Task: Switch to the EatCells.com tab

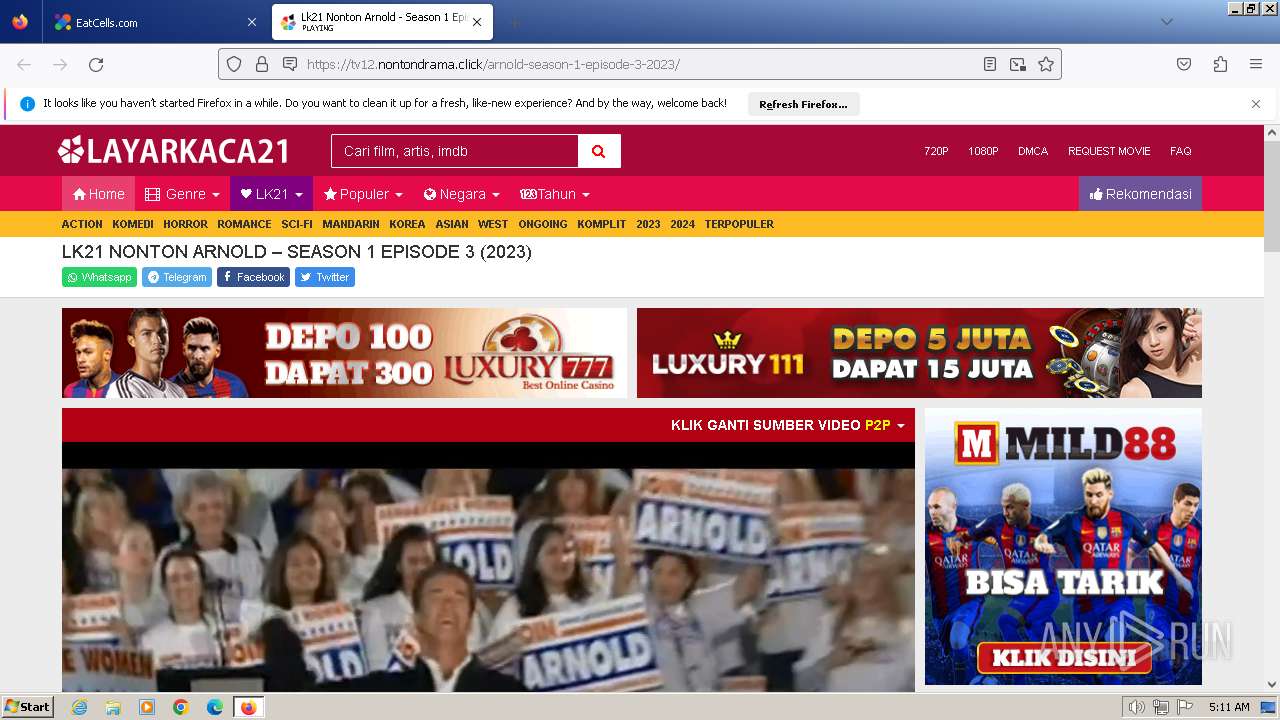Action: pos(154,22)
